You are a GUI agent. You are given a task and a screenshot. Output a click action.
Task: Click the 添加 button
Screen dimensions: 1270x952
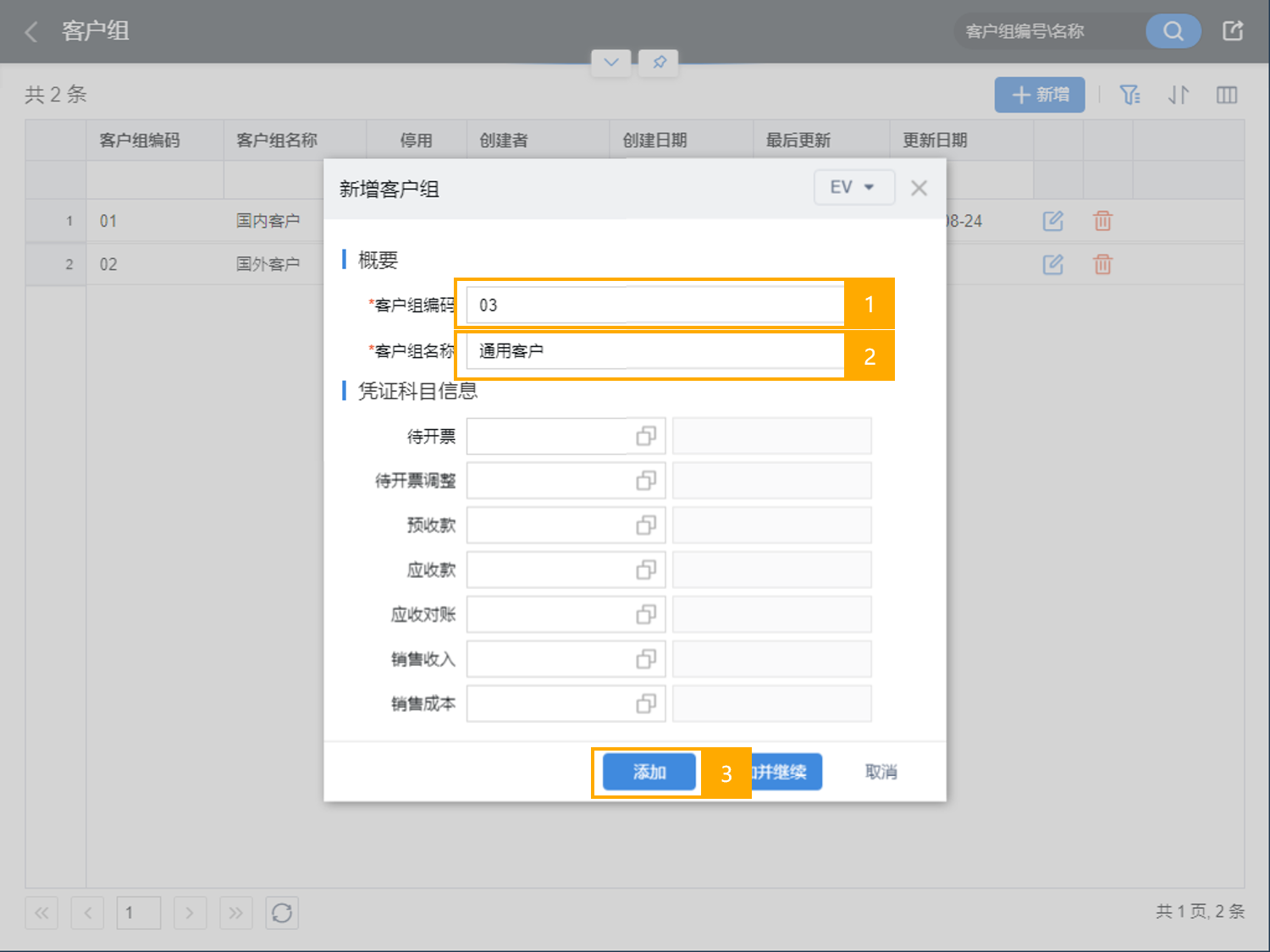[649, 772]
